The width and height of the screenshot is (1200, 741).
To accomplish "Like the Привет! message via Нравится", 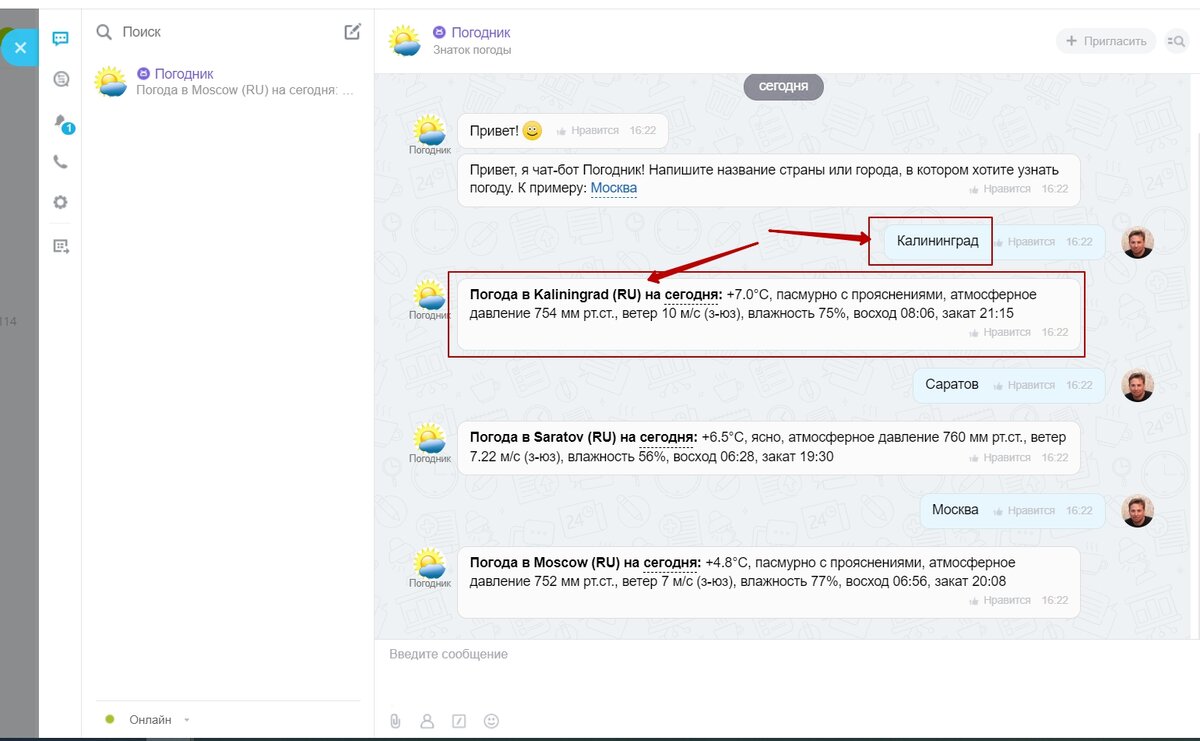I will click(x=588, y=130).
